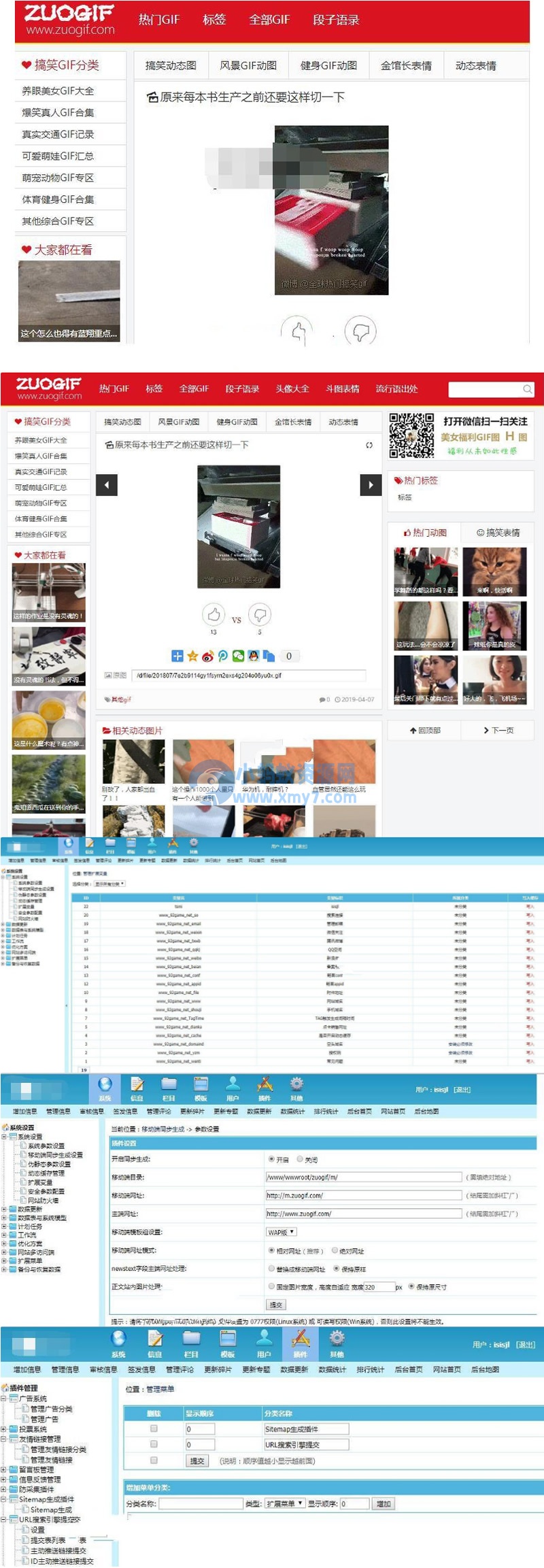Open the WAP版 template group dropdown

(x=281, y=1232)
